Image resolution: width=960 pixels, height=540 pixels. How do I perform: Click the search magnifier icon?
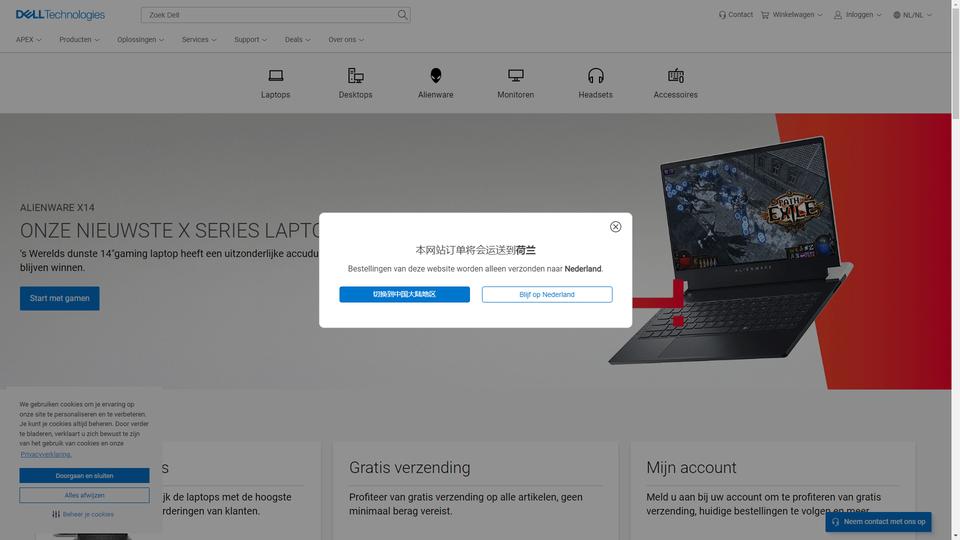(402, 15)
